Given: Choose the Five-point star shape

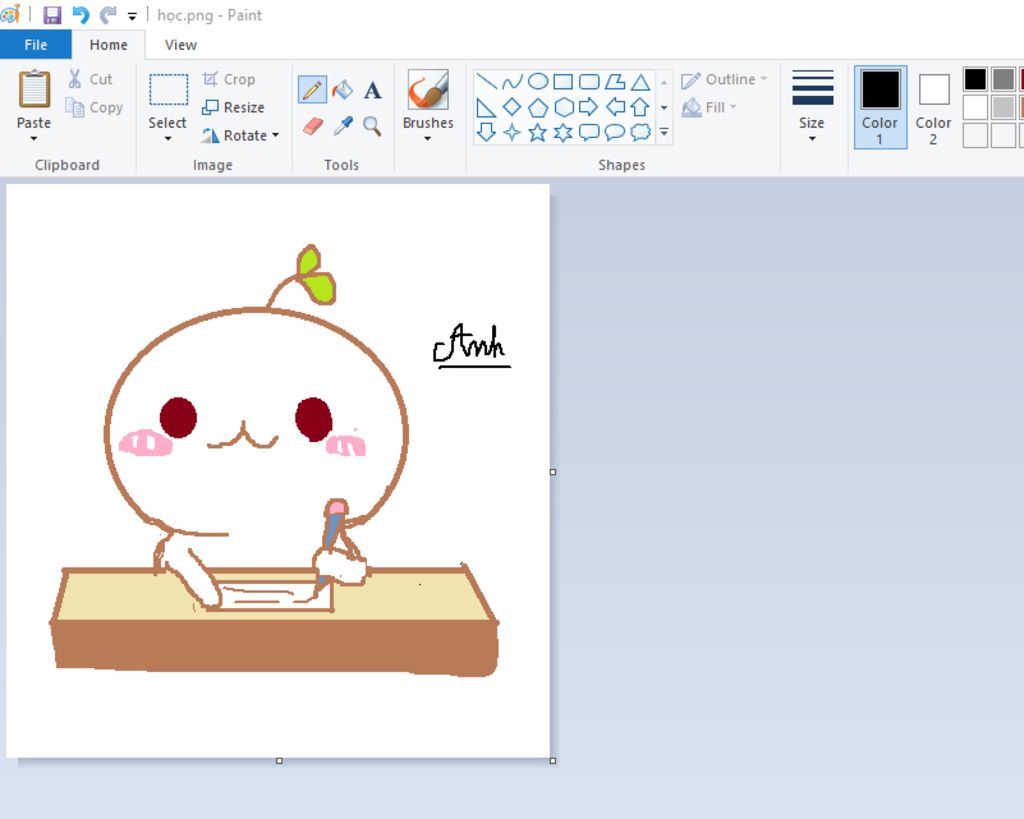Looking at the screenshot, I should [537, 133].
